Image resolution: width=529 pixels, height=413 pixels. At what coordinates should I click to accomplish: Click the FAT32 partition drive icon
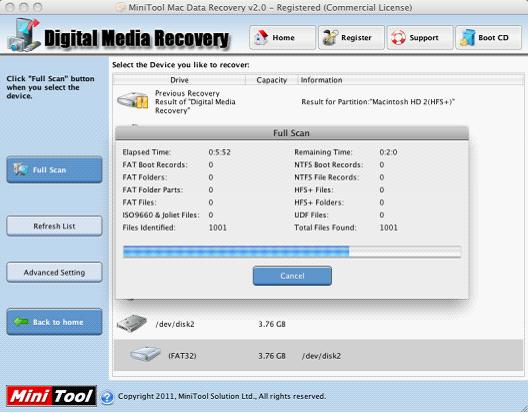click(145, 354)
